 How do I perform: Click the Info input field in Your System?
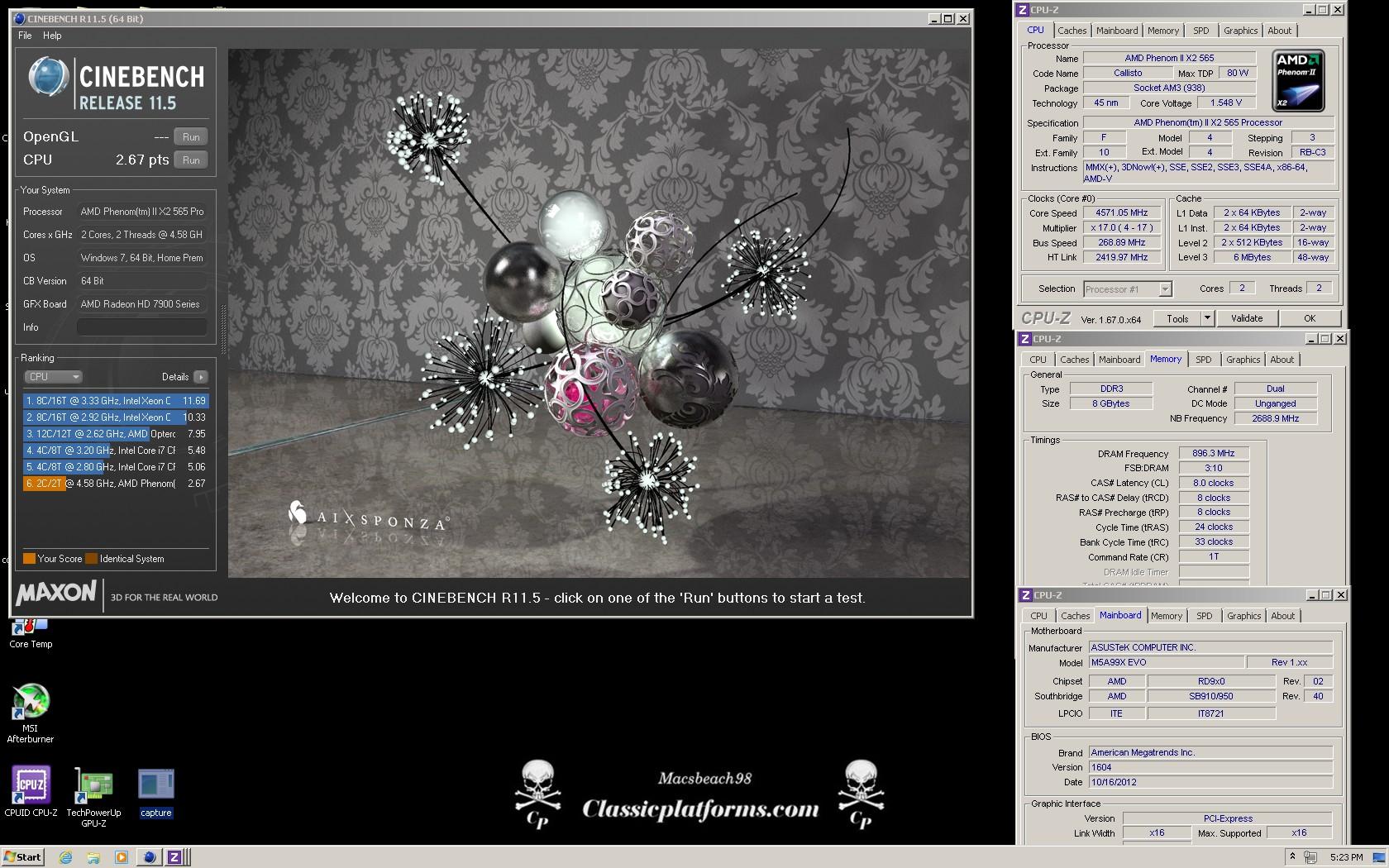[141, 327]
